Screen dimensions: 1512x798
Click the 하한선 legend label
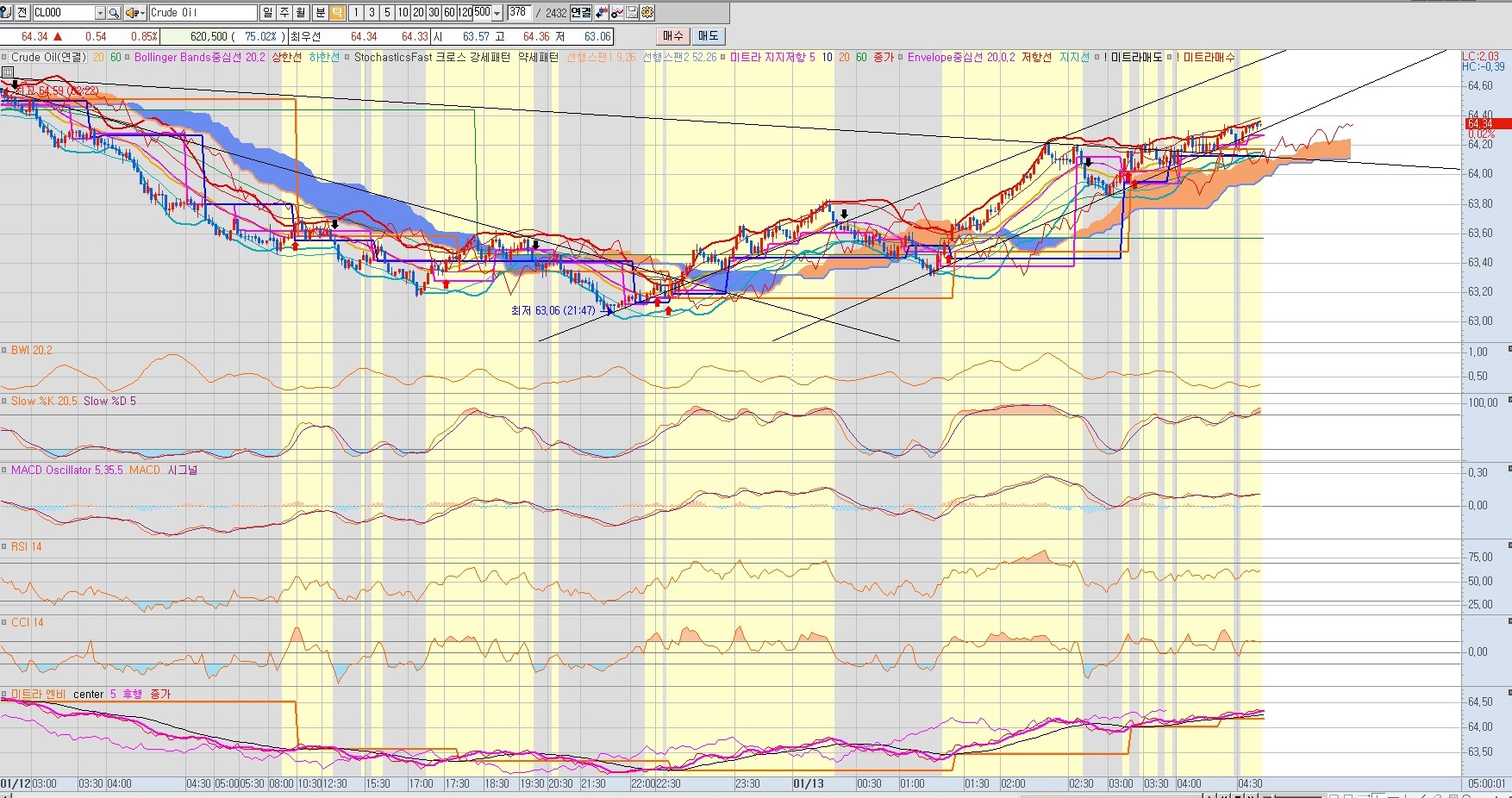(324, 58)
